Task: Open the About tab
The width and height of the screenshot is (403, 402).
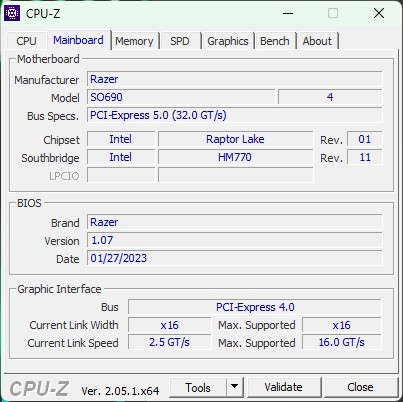Action: point(317,41)
